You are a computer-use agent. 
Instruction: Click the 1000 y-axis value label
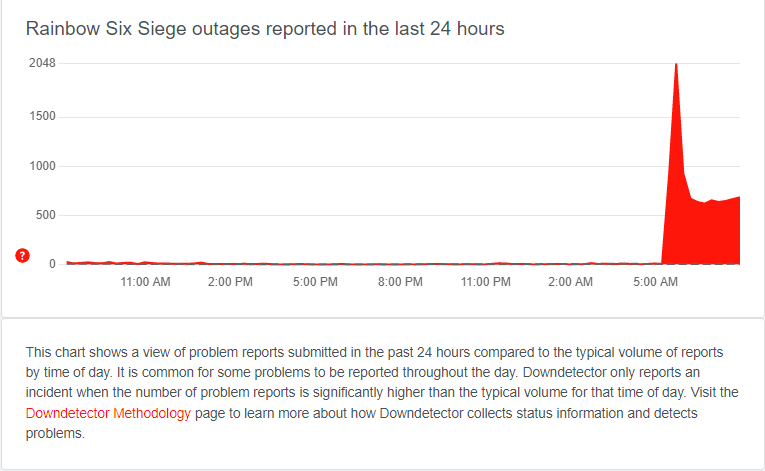pos(42,166)
